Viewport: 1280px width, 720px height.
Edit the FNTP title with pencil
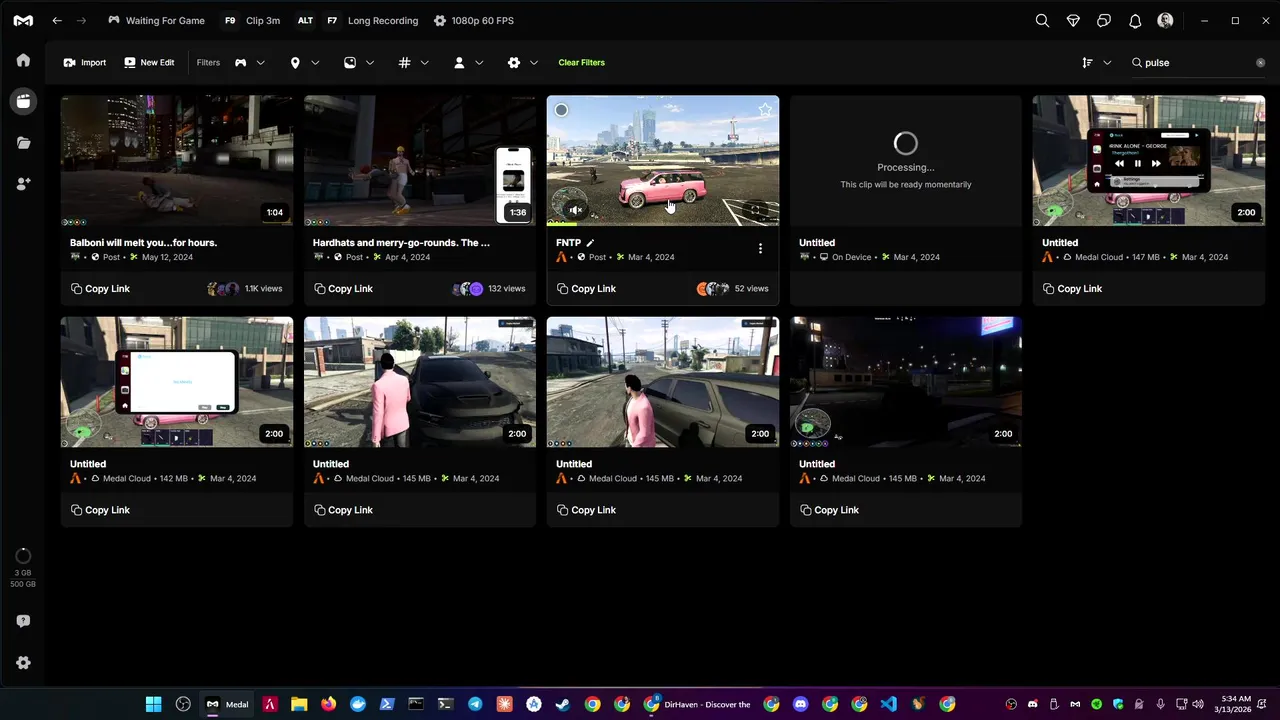click(x=590, y=243)
